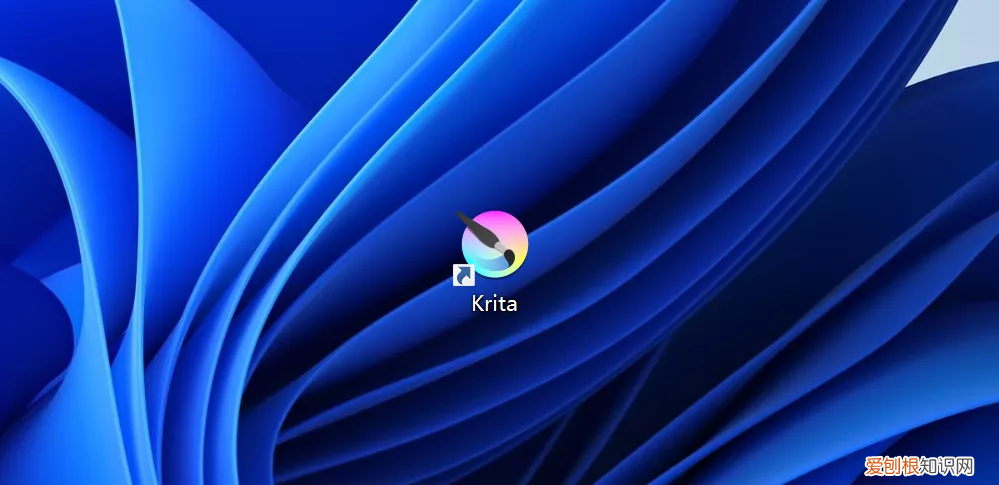Click the letter K in the Krita label
The height and width of the screenshot is (485, 999).
pos(478,303)
